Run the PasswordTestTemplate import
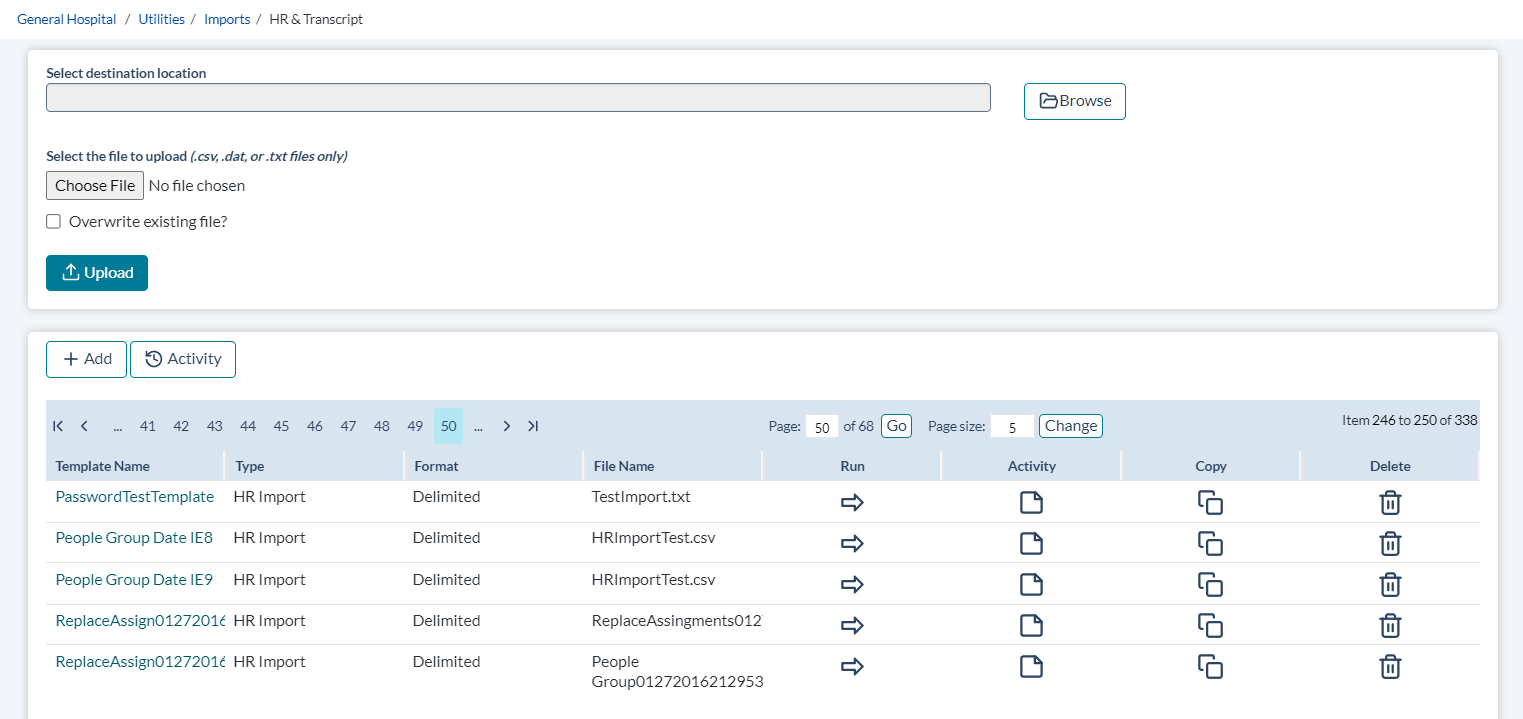Viewport: 1523px width, 719px height. (x=852, y=502)
